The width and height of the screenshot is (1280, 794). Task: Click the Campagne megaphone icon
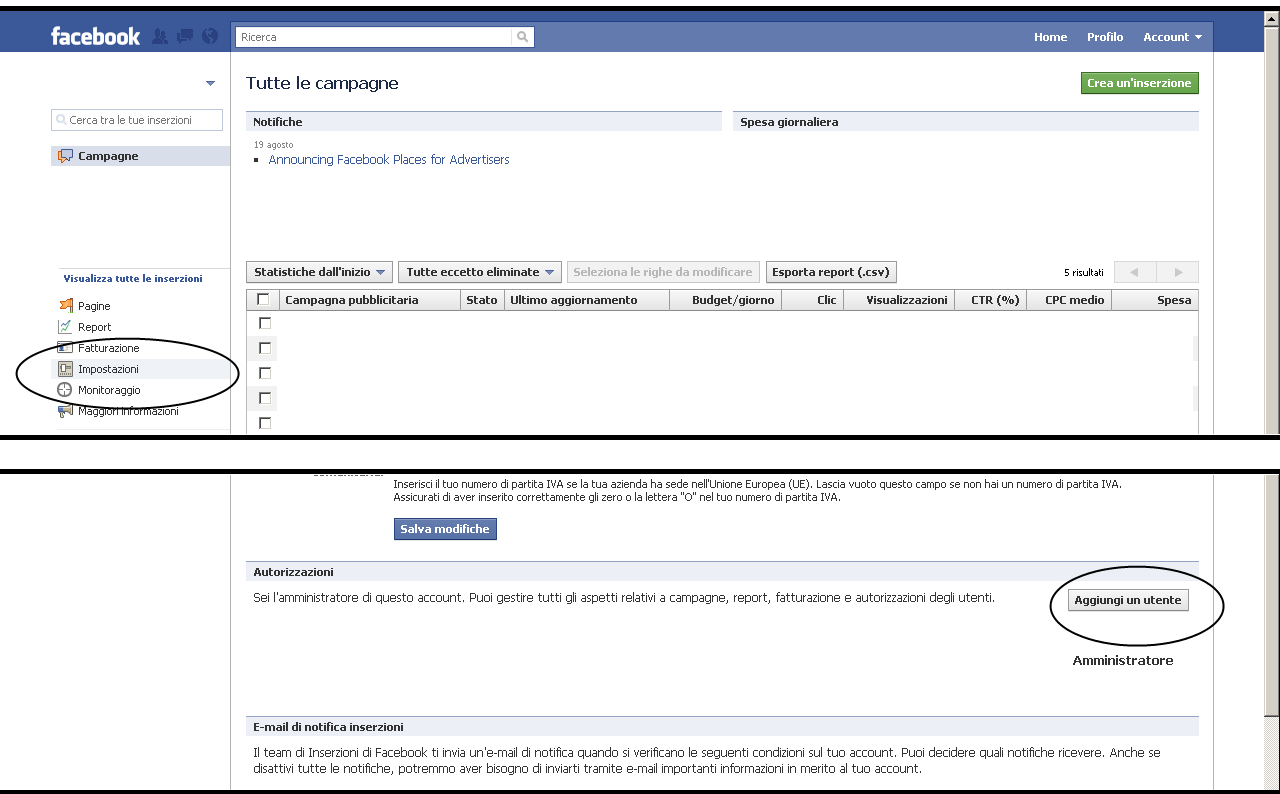pyautogui.click(x=66, y=156)
